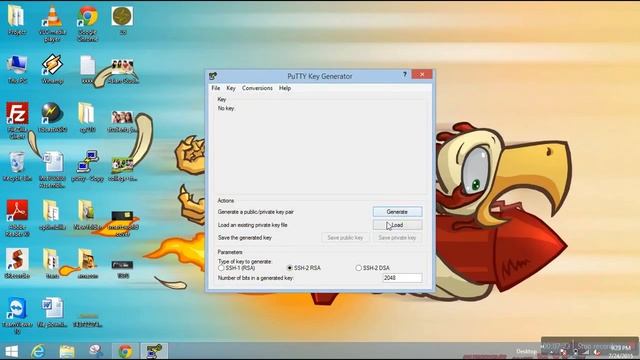640x360 pixels.
Task: Select the SSH-2 RSA key type
Action: (x=304, y=268)
